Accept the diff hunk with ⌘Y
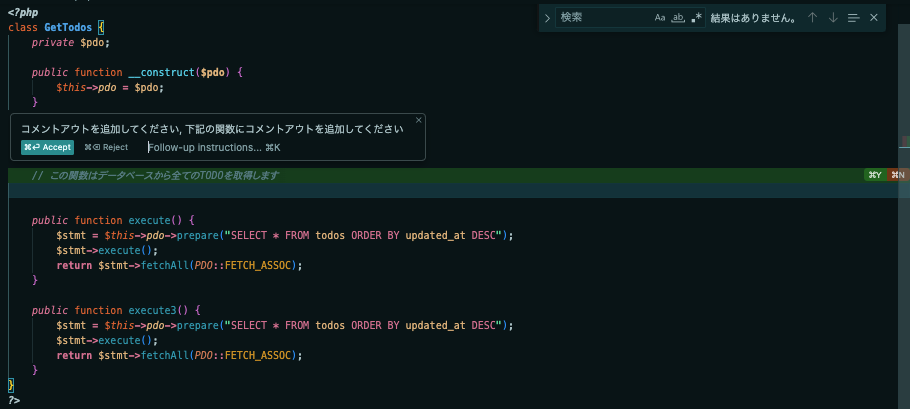The height and width of the screenshot is (409, 910). click(875, 175)
